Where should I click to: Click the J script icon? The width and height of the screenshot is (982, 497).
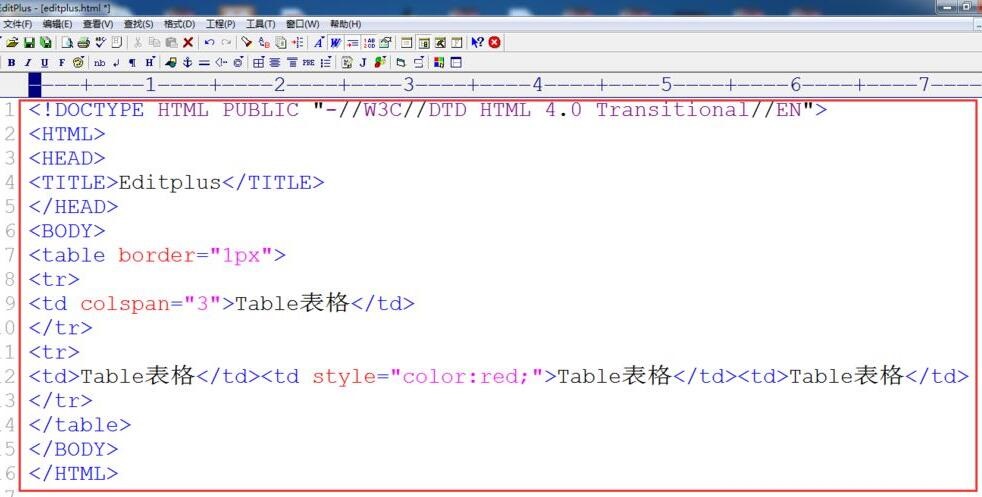363,63
